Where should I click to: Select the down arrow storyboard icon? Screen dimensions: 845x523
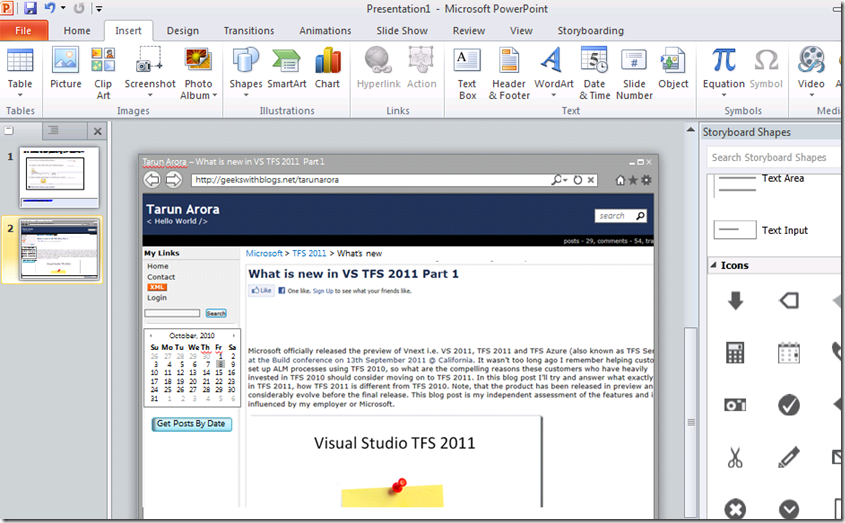tap(735, 300)
